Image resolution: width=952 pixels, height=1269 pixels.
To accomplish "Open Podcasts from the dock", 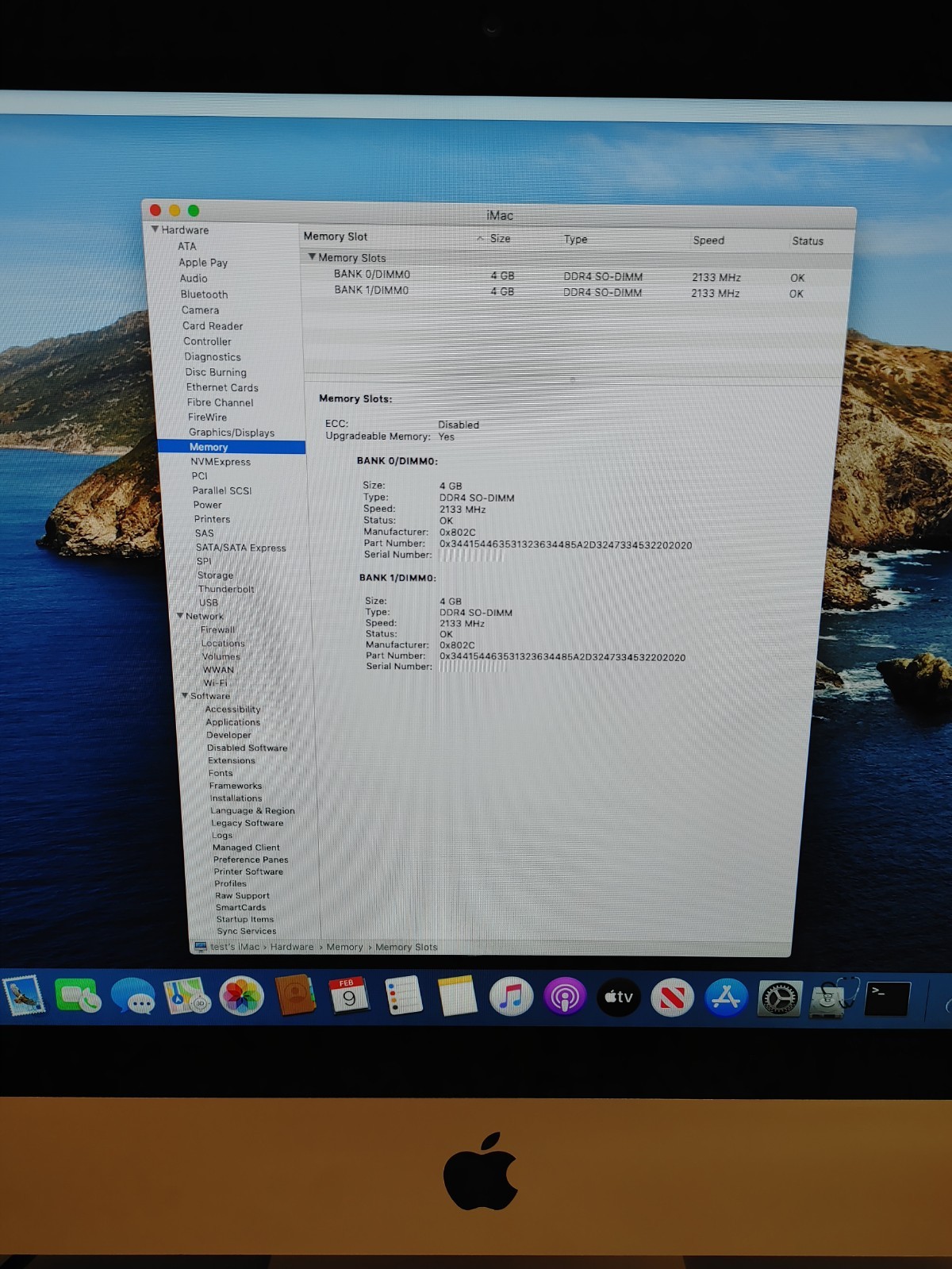I will pyautogui.click(x=565, y=997).
